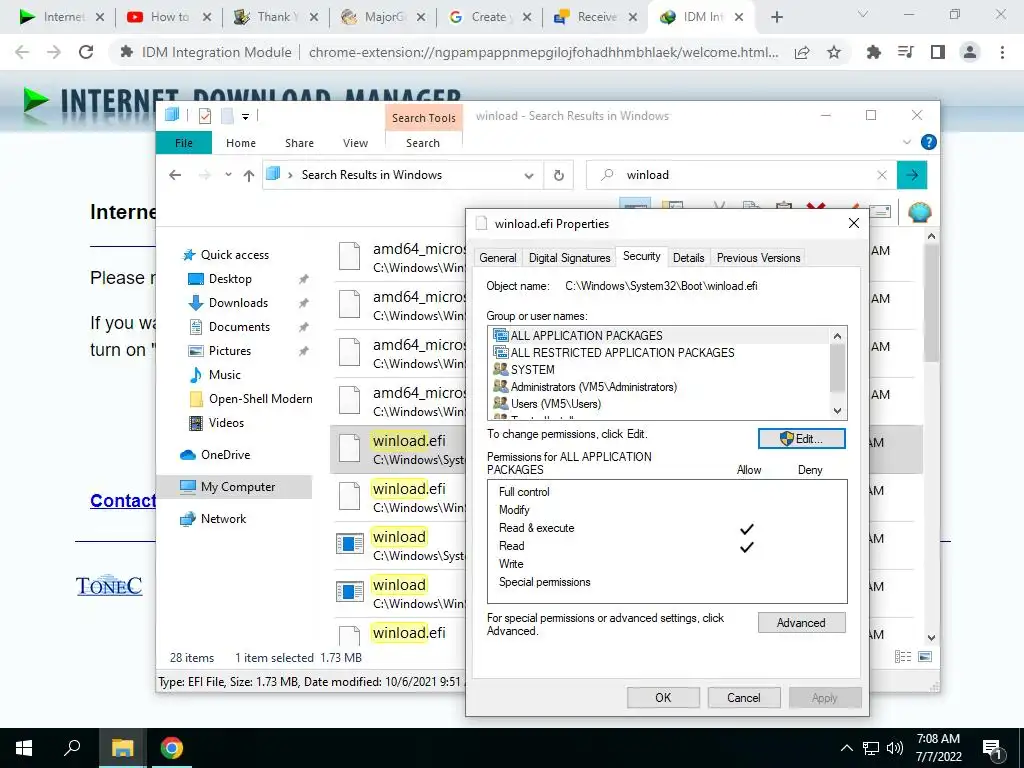Open new Chrome tab

[x=776, y=17]
